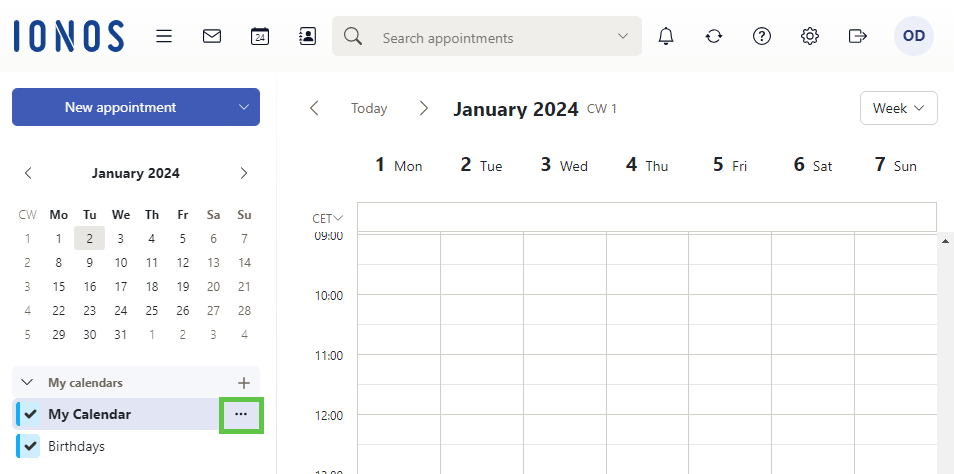The width and height of the screenshot is (954, 474).
Task: Open the Mail app icon
Action: 212,36
